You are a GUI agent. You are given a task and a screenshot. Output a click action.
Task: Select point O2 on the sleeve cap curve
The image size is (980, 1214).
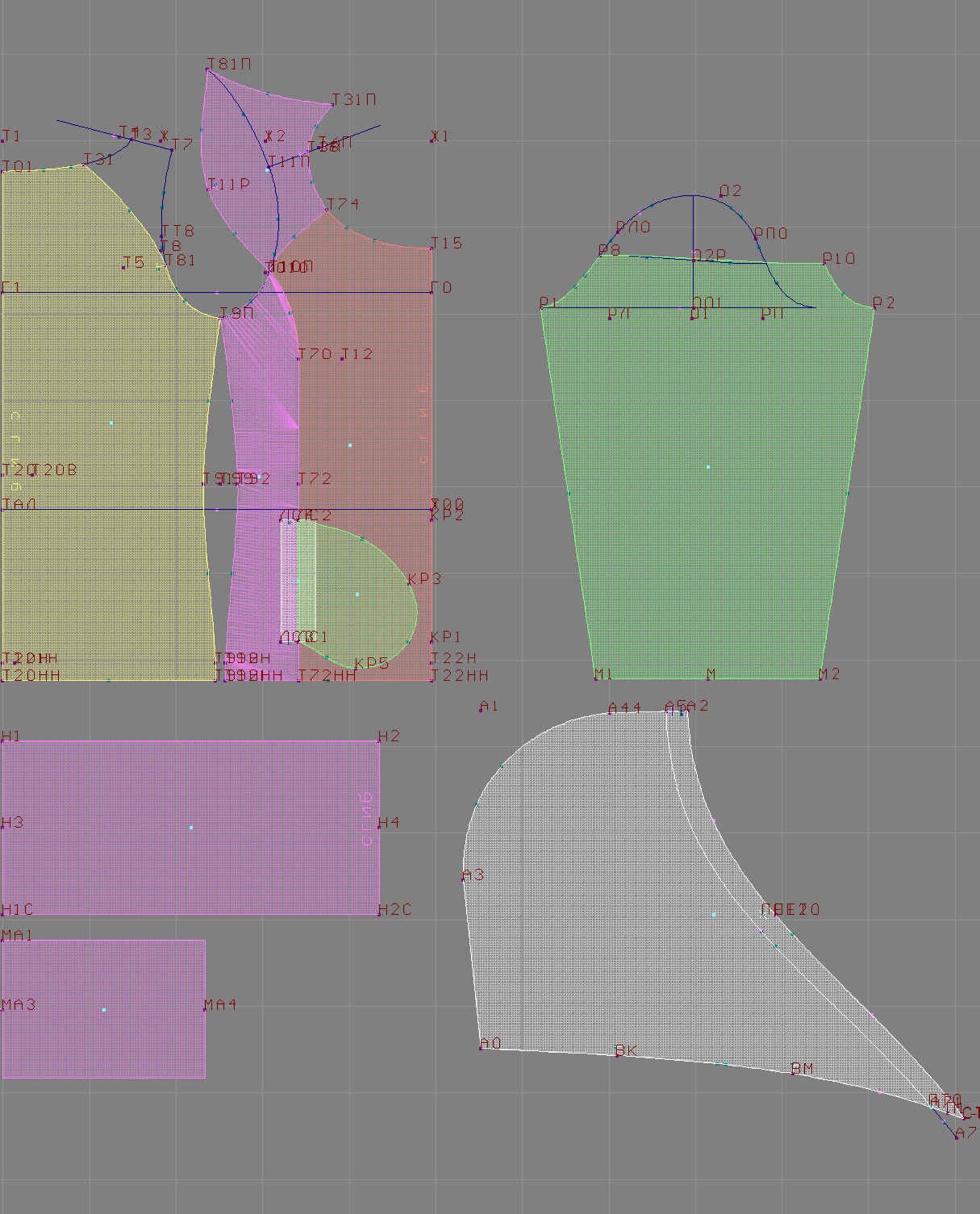(x=721, y=197)
